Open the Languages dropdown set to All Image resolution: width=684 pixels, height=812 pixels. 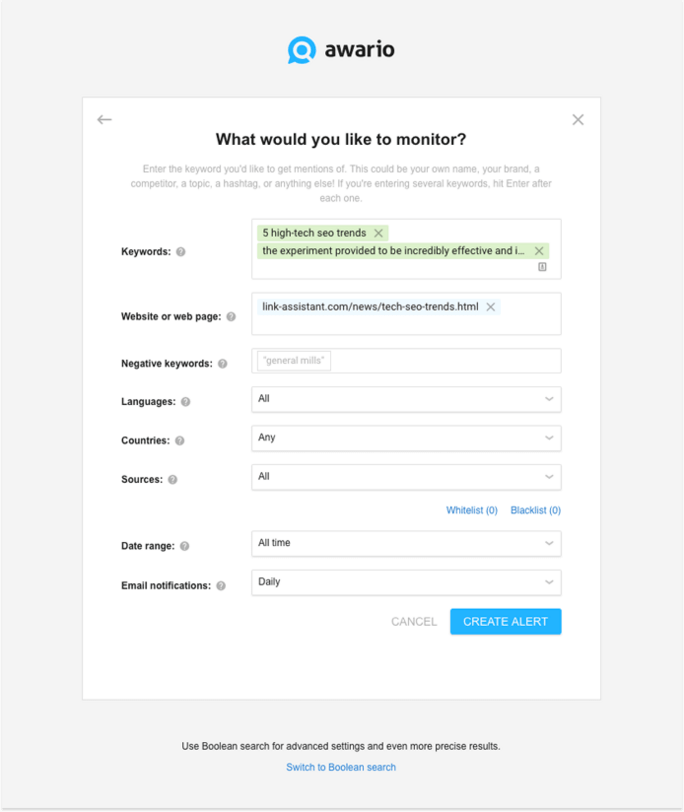pyautogui.click(x=405, y=399)
